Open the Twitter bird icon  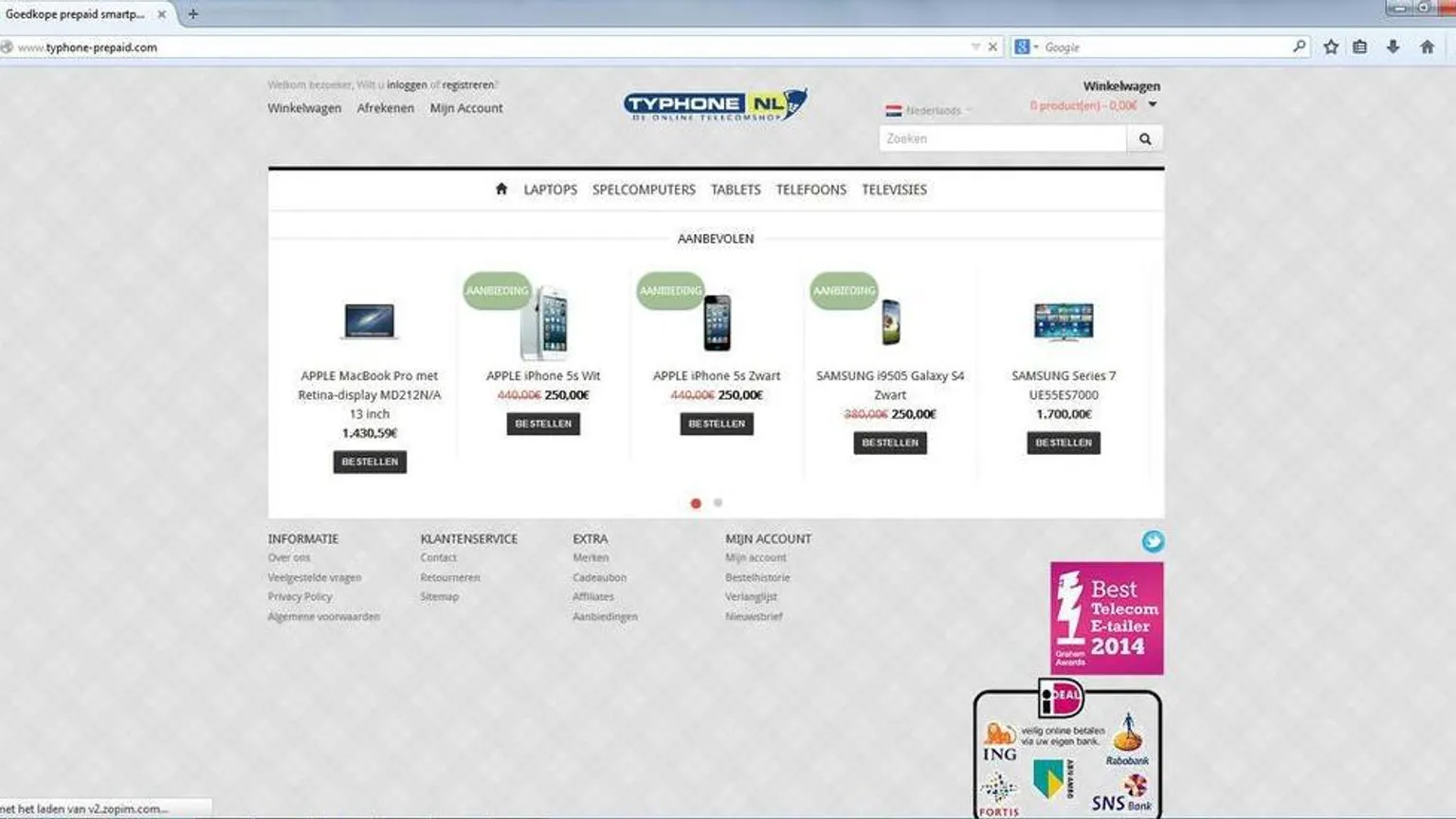click(x=1153, y=541)
